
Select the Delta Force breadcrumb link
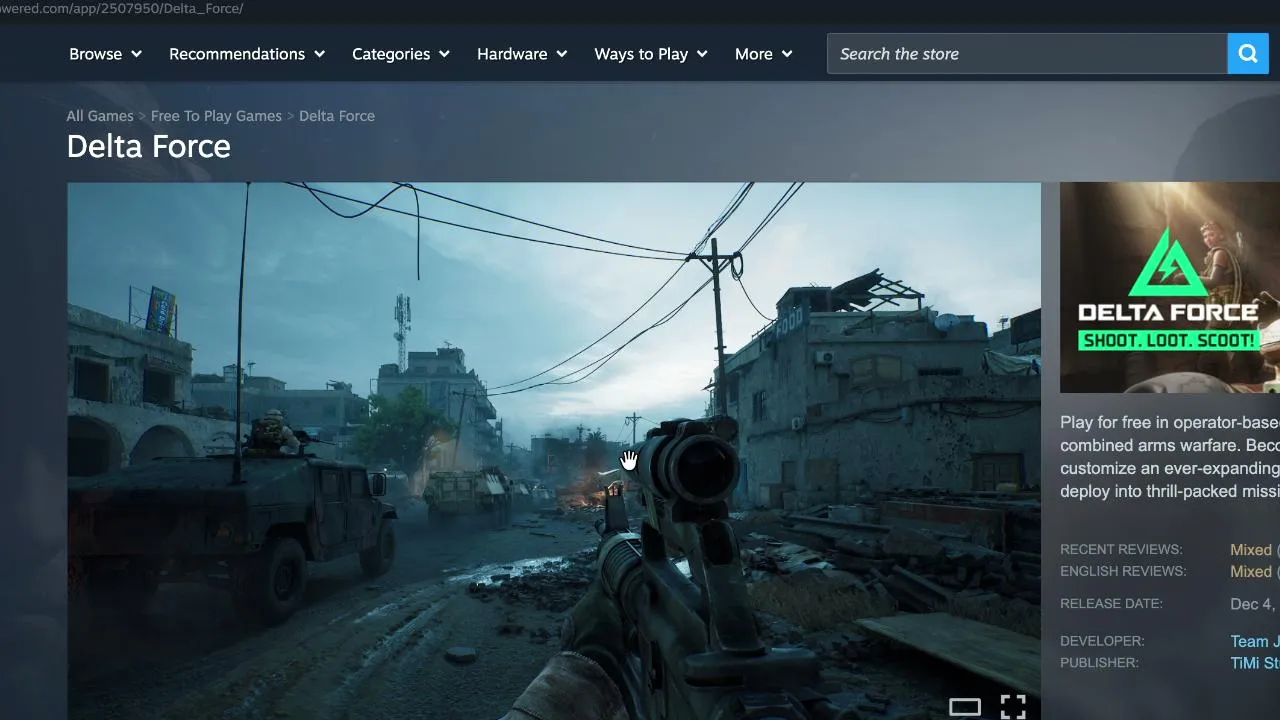click(x=337, y=116)
